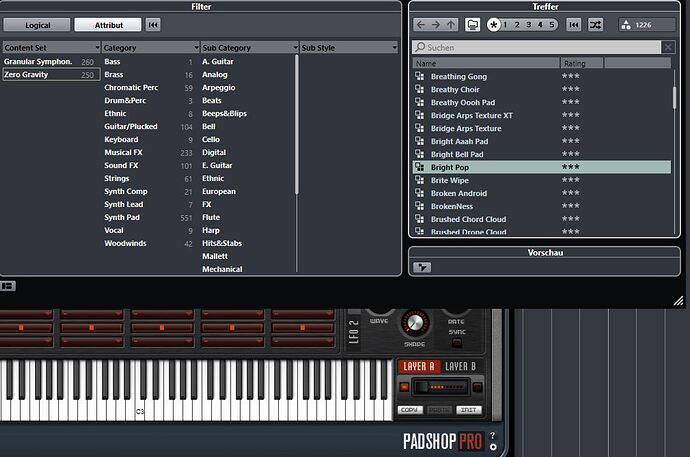Open the Category column dropdown
690x457 pixels.
[x=196, y=48]
